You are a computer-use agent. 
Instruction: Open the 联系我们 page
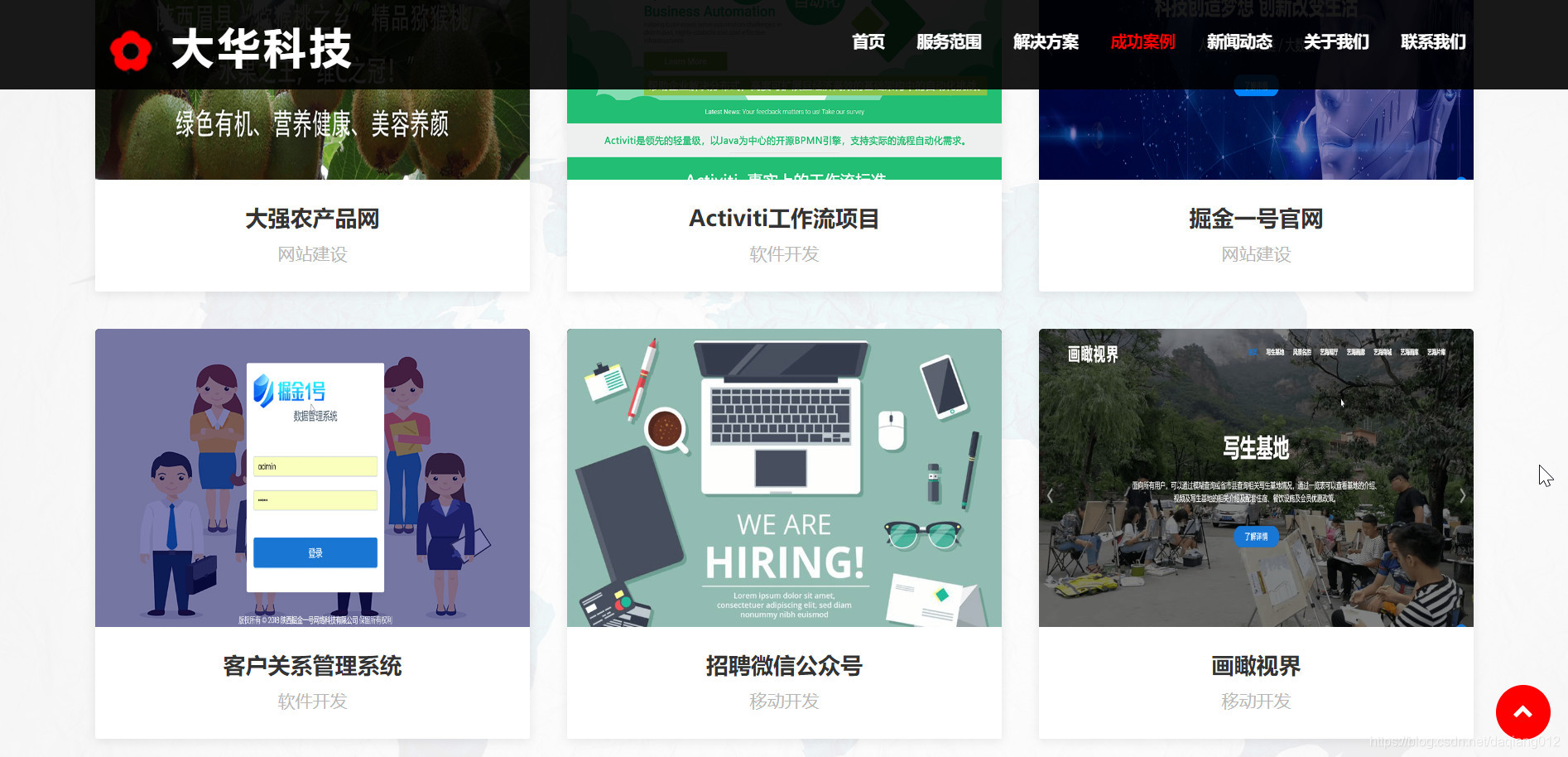[x=1433, y=42]
